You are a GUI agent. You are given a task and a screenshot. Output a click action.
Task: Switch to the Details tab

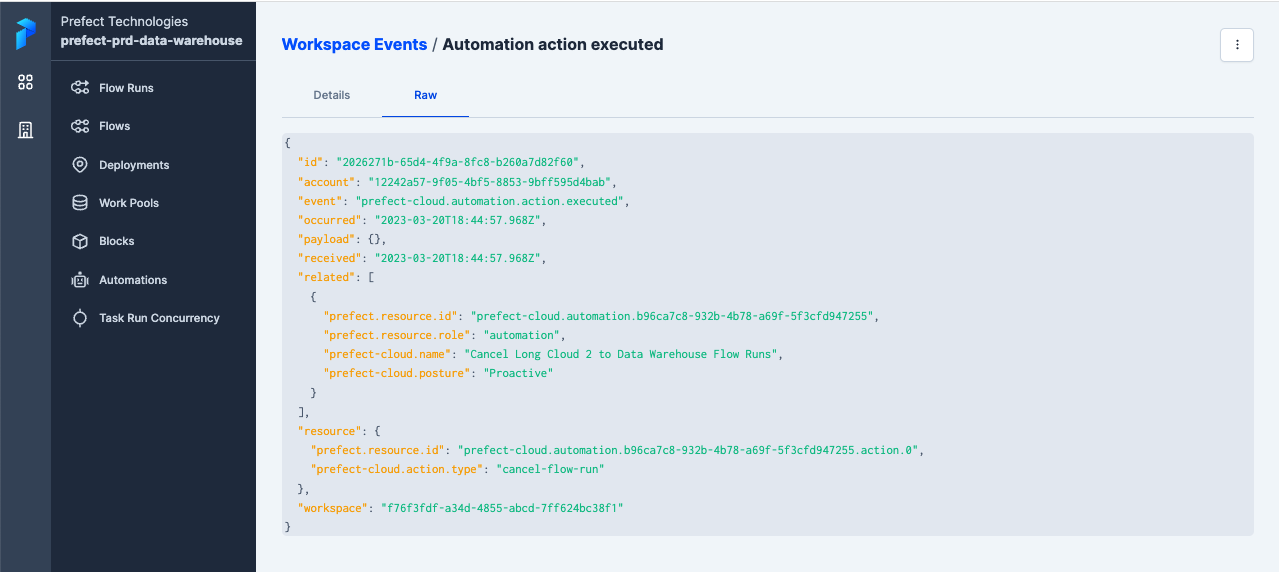point(332,95)
